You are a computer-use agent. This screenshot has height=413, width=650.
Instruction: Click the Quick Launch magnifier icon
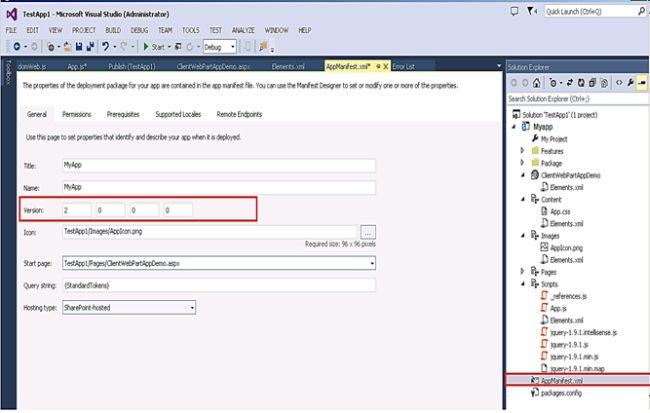pyautogui.click(x=641, y=11)
